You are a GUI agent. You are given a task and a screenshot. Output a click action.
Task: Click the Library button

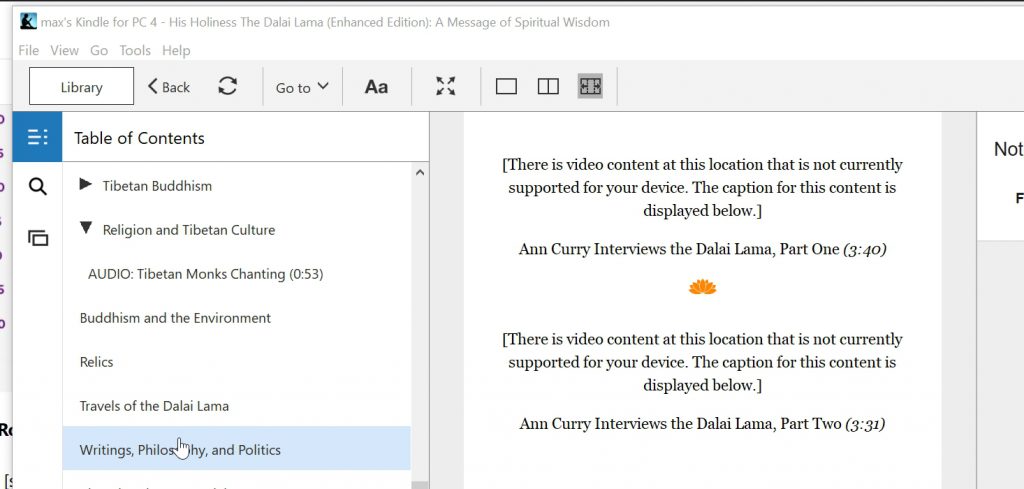81,87
